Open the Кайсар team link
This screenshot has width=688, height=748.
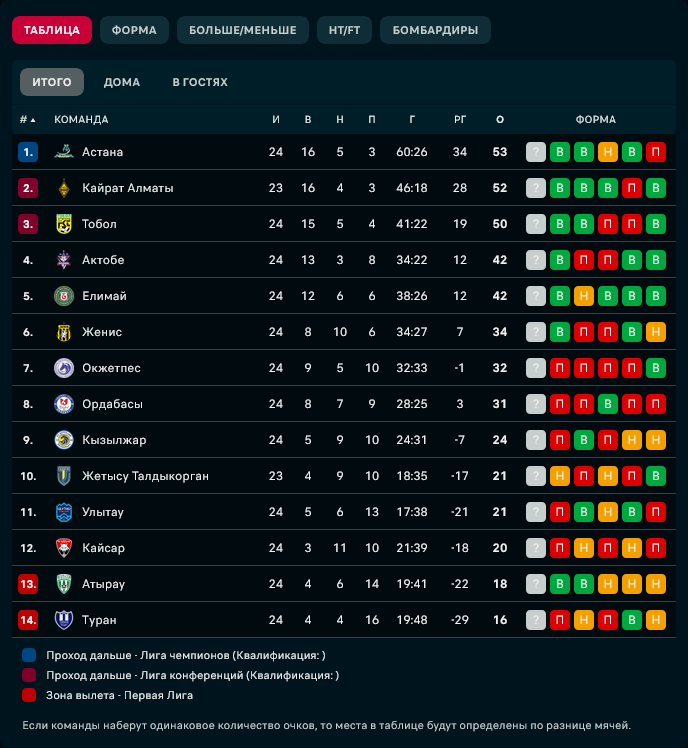point(103,548)
